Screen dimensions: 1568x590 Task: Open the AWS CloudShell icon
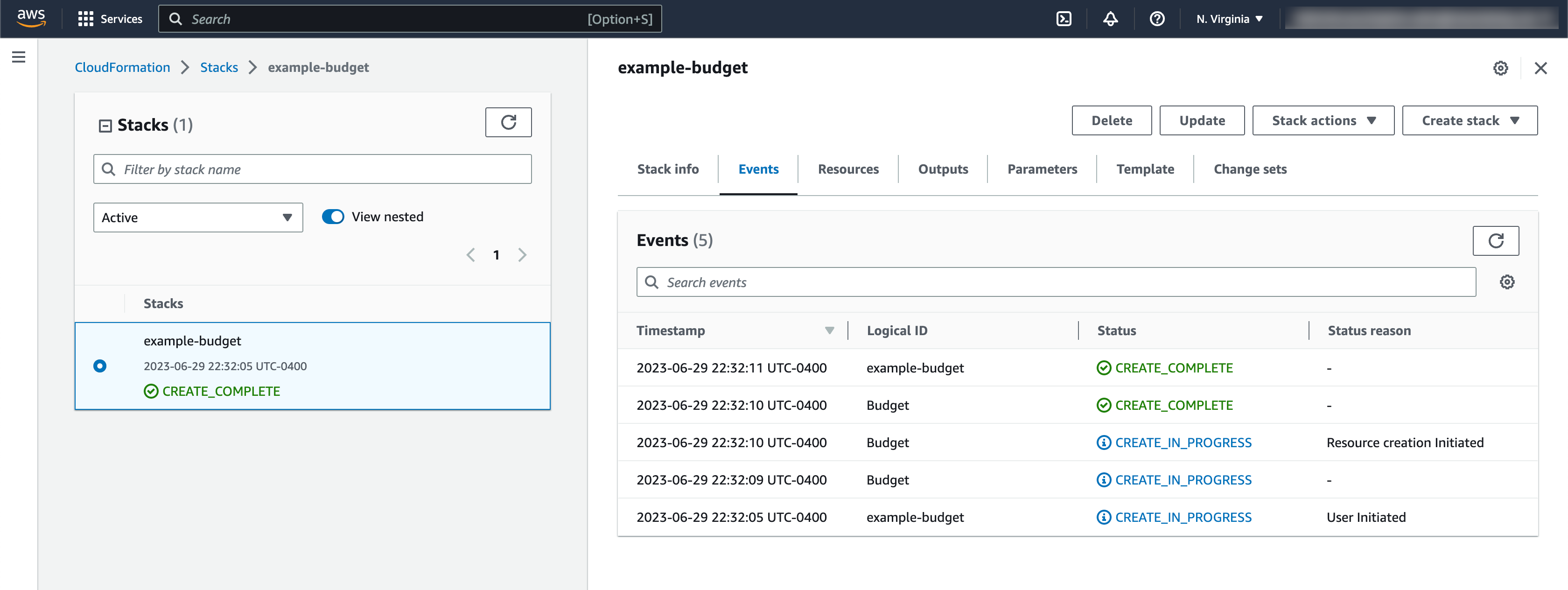[1064, 19]
